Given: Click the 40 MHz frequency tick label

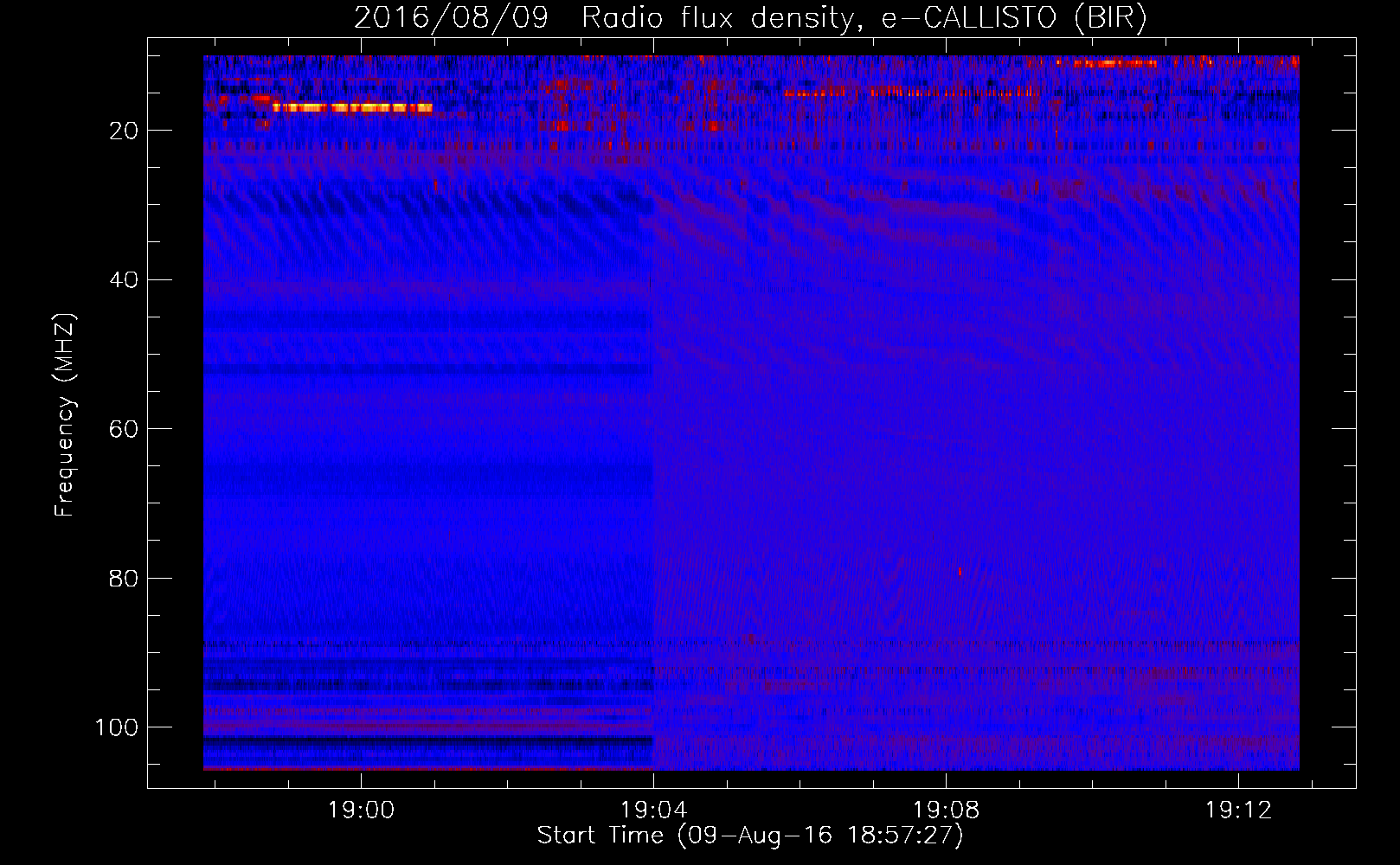Looking at the screenshot, I should coord(124,279).
